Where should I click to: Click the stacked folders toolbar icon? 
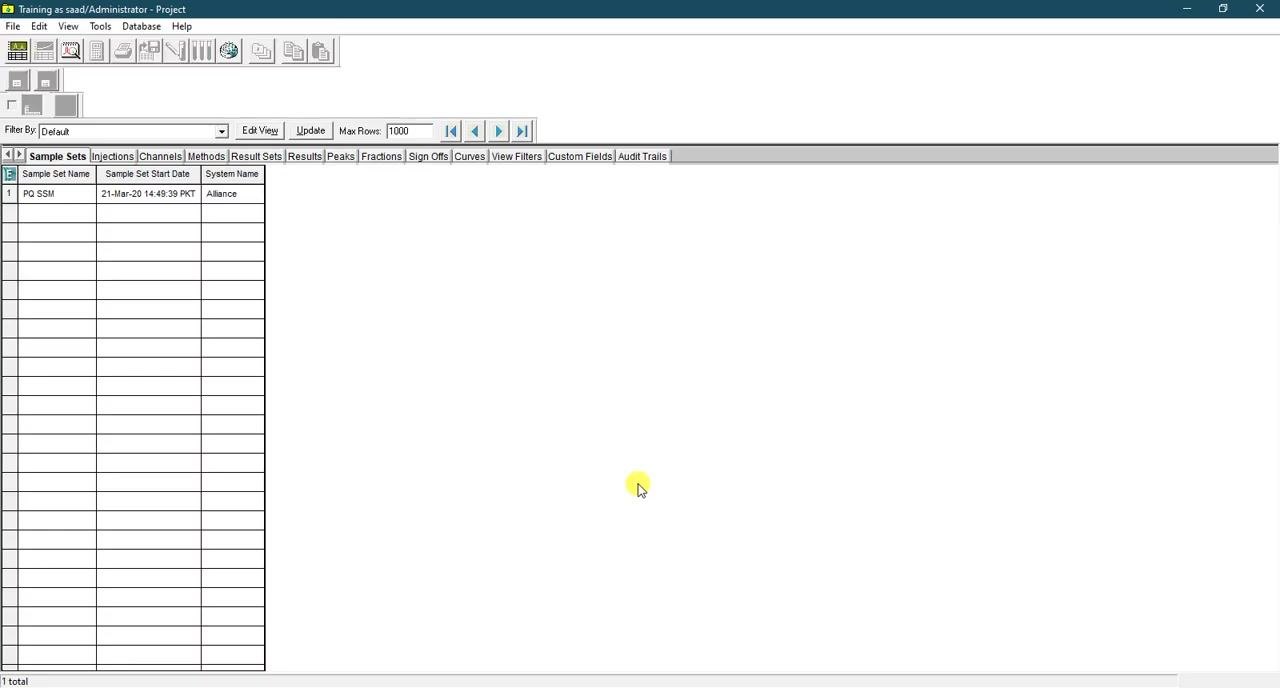tap(261, 51)
